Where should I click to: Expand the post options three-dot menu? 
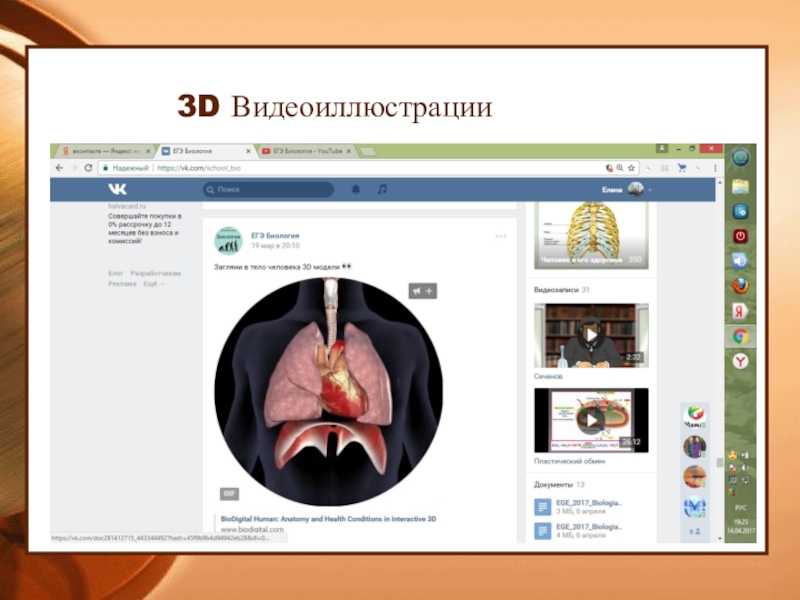(x=500, y=236)
